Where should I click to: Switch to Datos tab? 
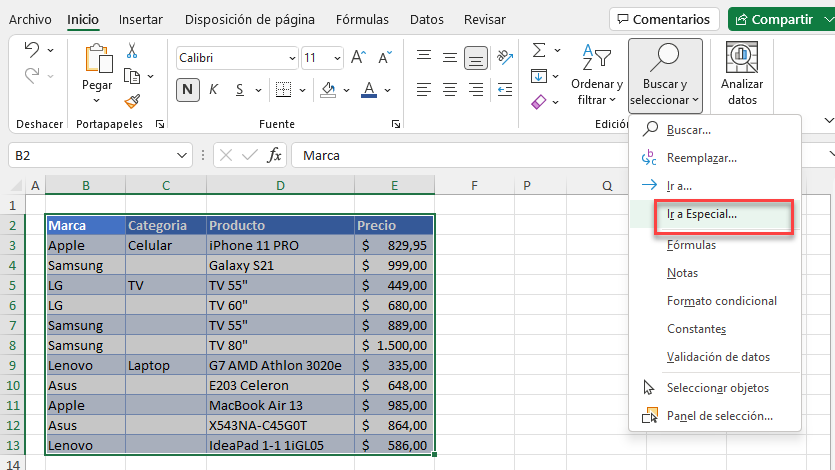(x=427, y=20)
